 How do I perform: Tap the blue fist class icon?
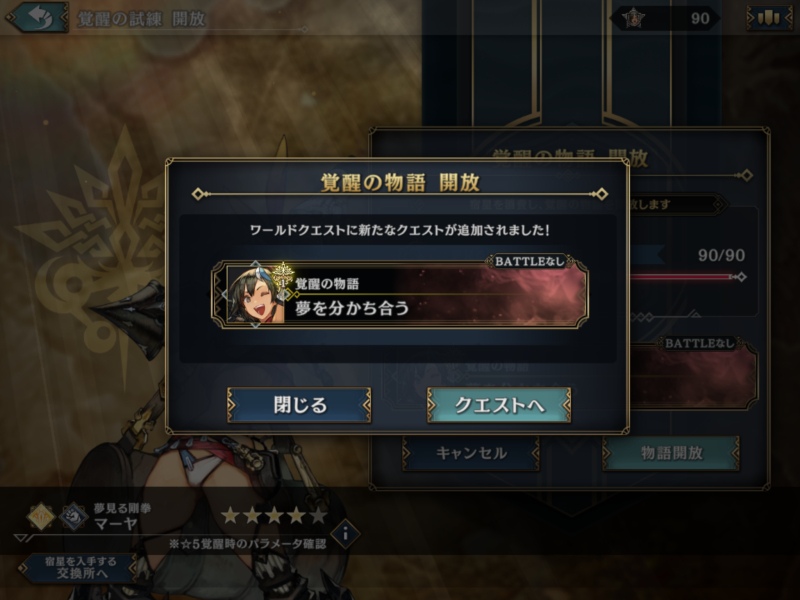click(x=74, y=516)
